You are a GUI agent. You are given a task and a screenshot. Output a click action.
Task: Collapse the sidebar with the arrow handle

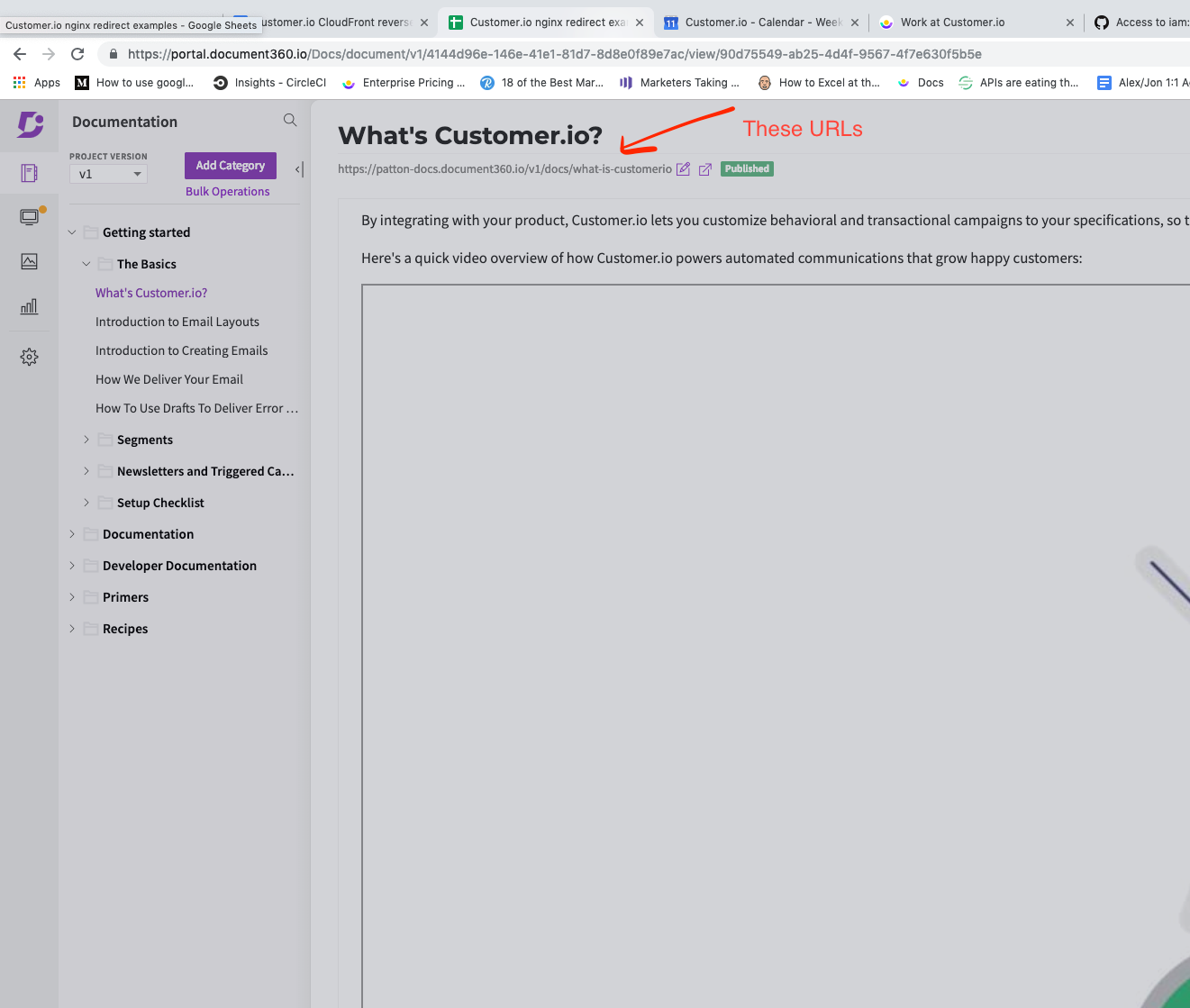(x=299, y=169)
